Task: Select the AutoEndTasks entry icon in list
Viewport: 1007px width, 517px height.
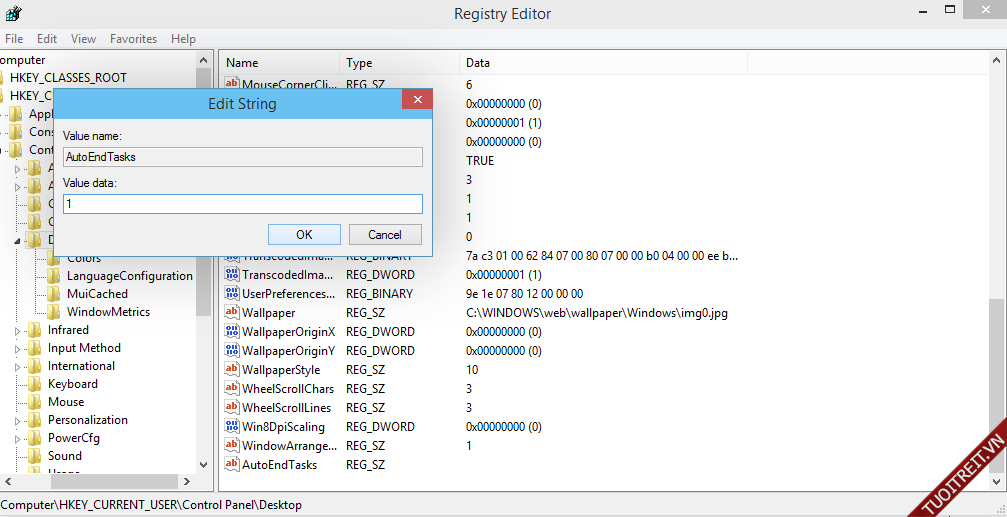Action: [x=232, y=465]
